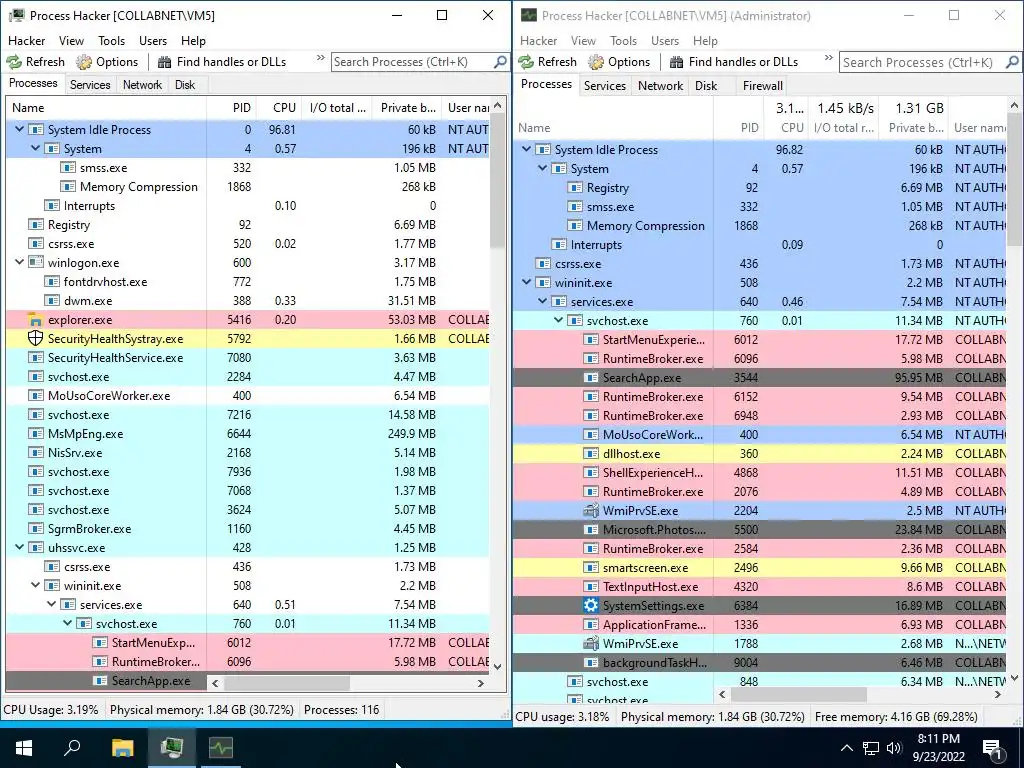Click Registry process icon in Administrator window
Viewport: 1024px width, 768px height.
click(575, 188)
